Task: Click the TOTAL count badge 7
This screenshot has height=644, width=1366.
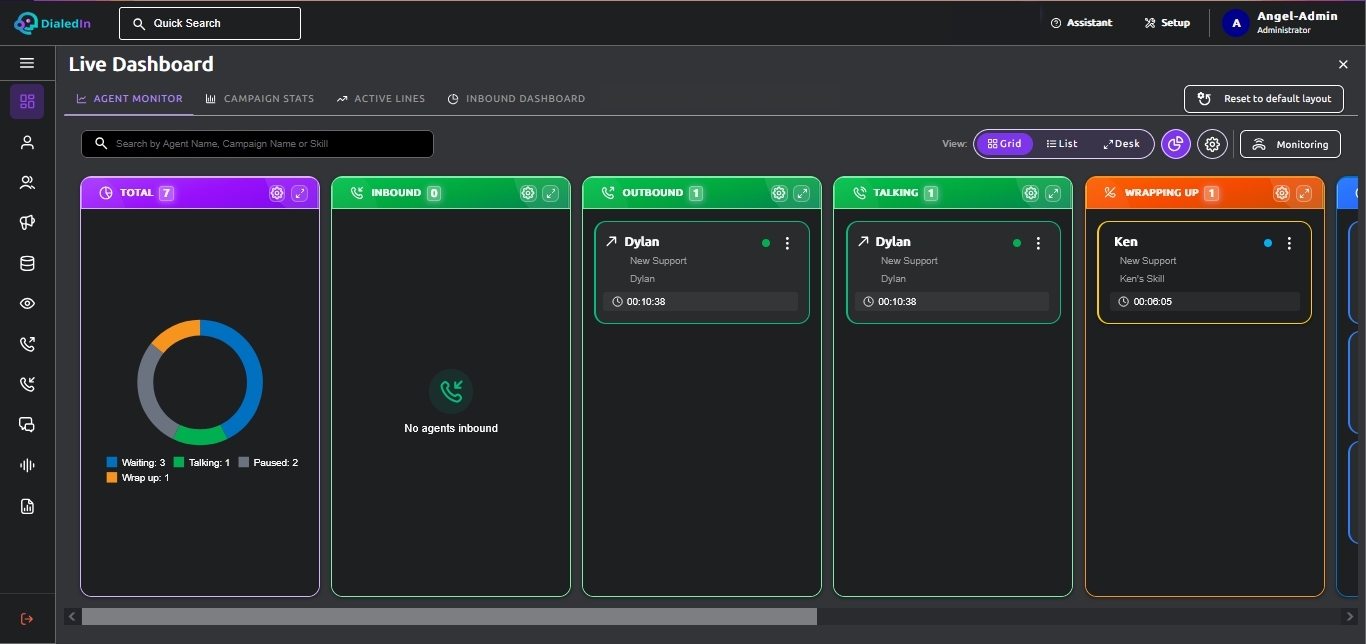Action: pos(166,193)
